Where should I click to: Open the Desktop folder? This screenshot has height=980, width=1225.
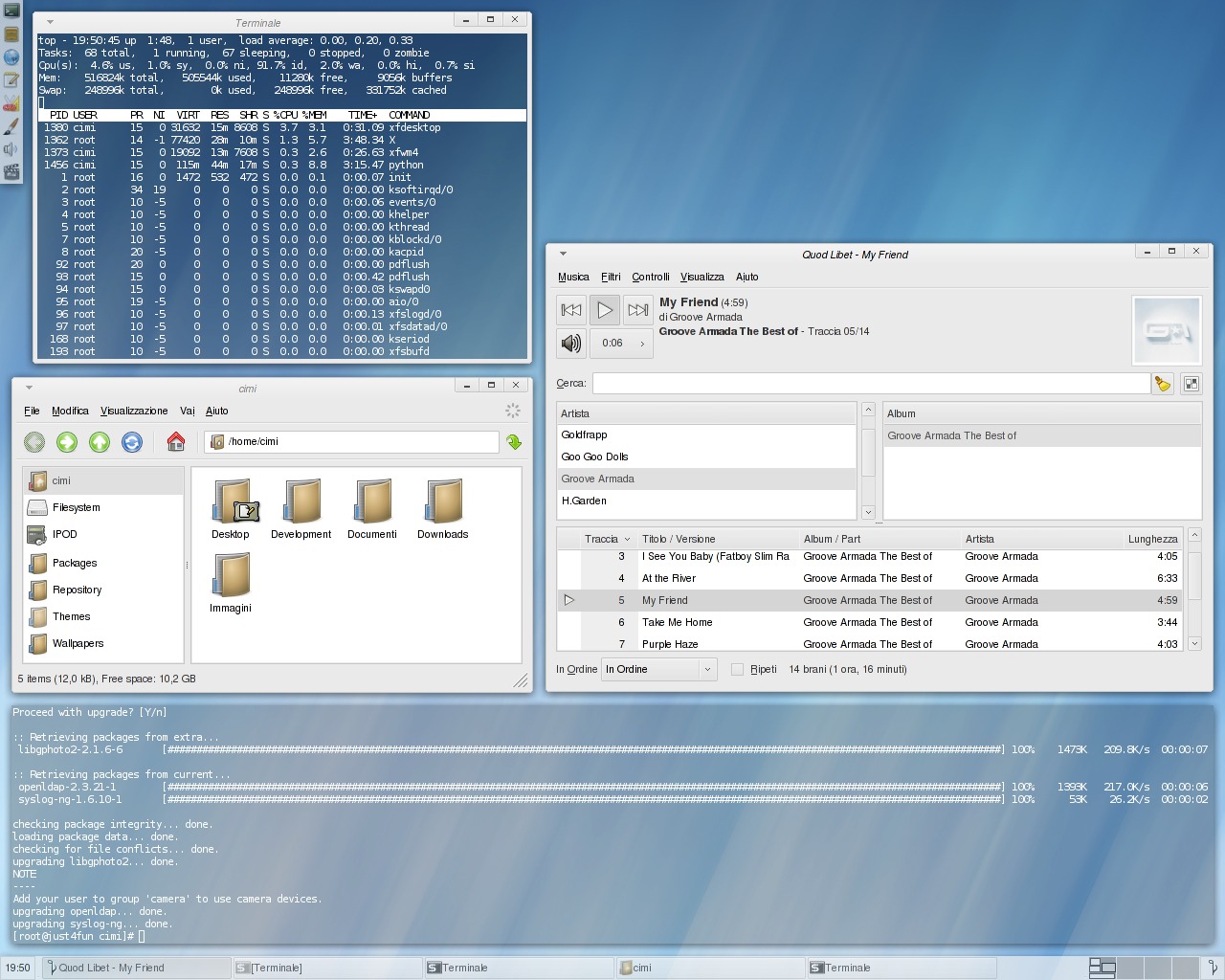coord(231,509)
